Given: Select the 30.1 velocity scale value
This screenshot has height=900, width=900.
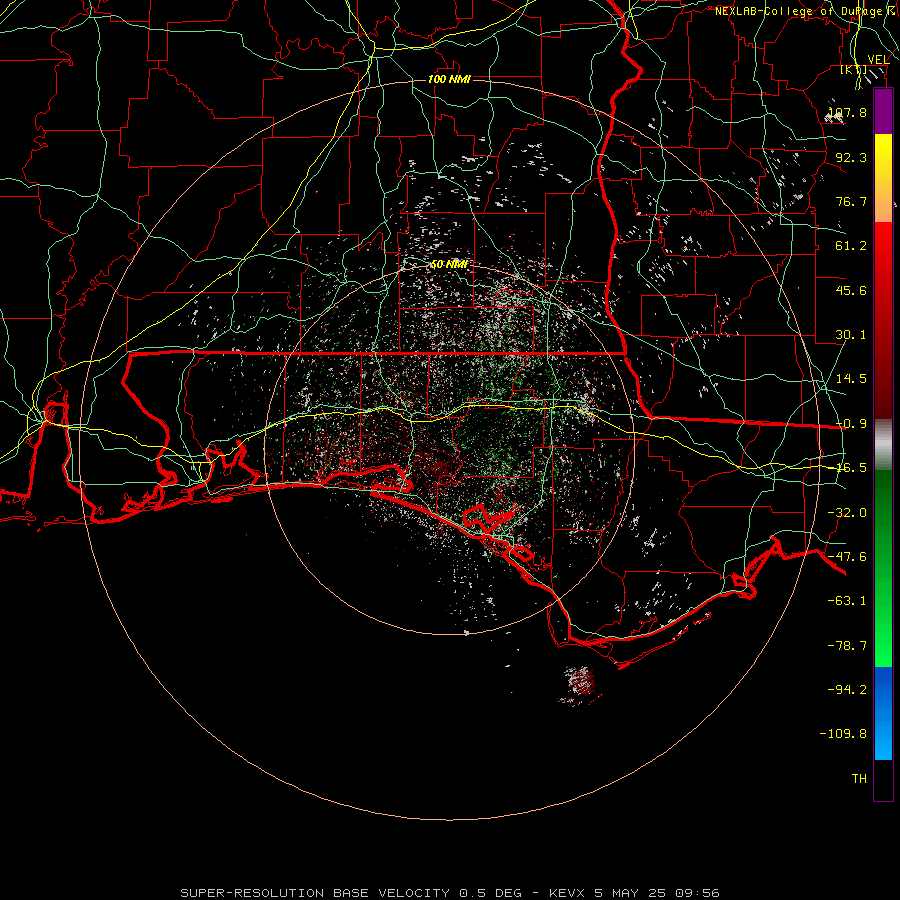Looking at the screenshot, I should (851, 335).
